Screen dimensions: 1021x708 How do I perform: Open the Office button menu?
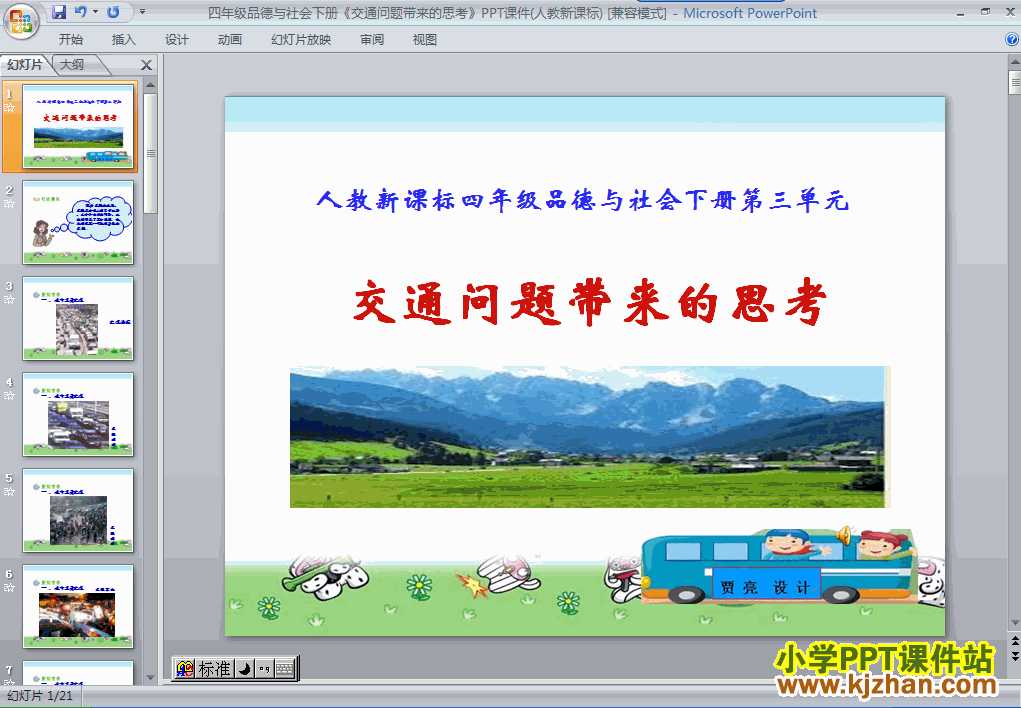point(21,21)
